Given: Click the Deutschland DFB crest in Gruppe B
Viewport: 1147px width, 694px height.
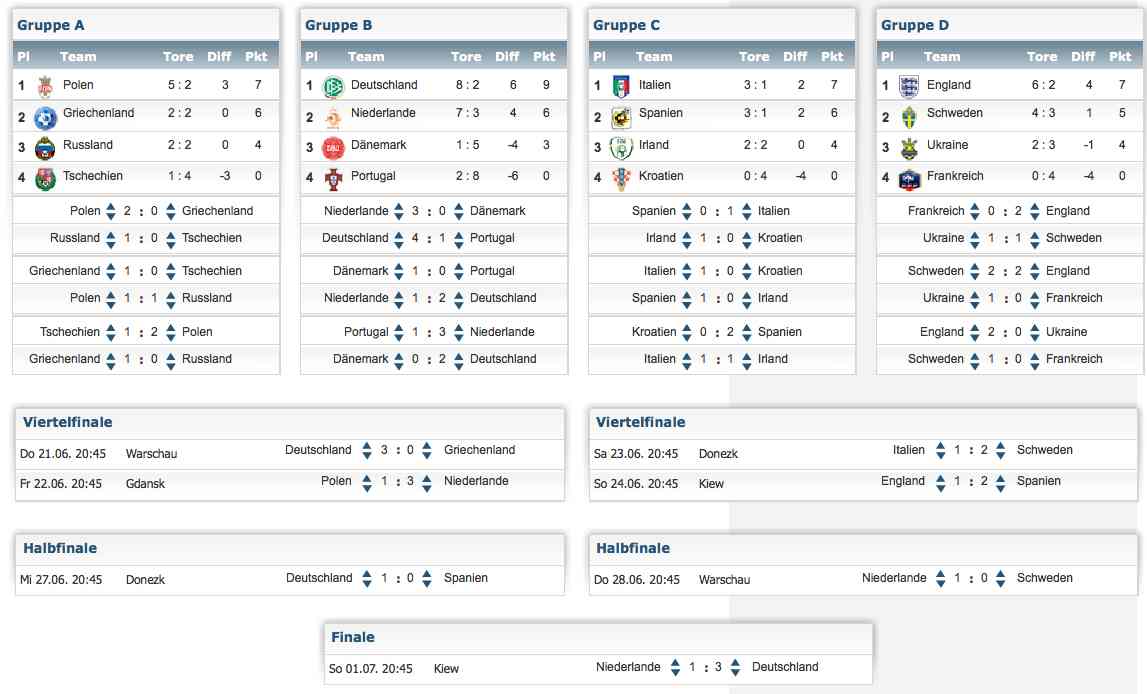Looking at the screenshot, I should point(334,86).
